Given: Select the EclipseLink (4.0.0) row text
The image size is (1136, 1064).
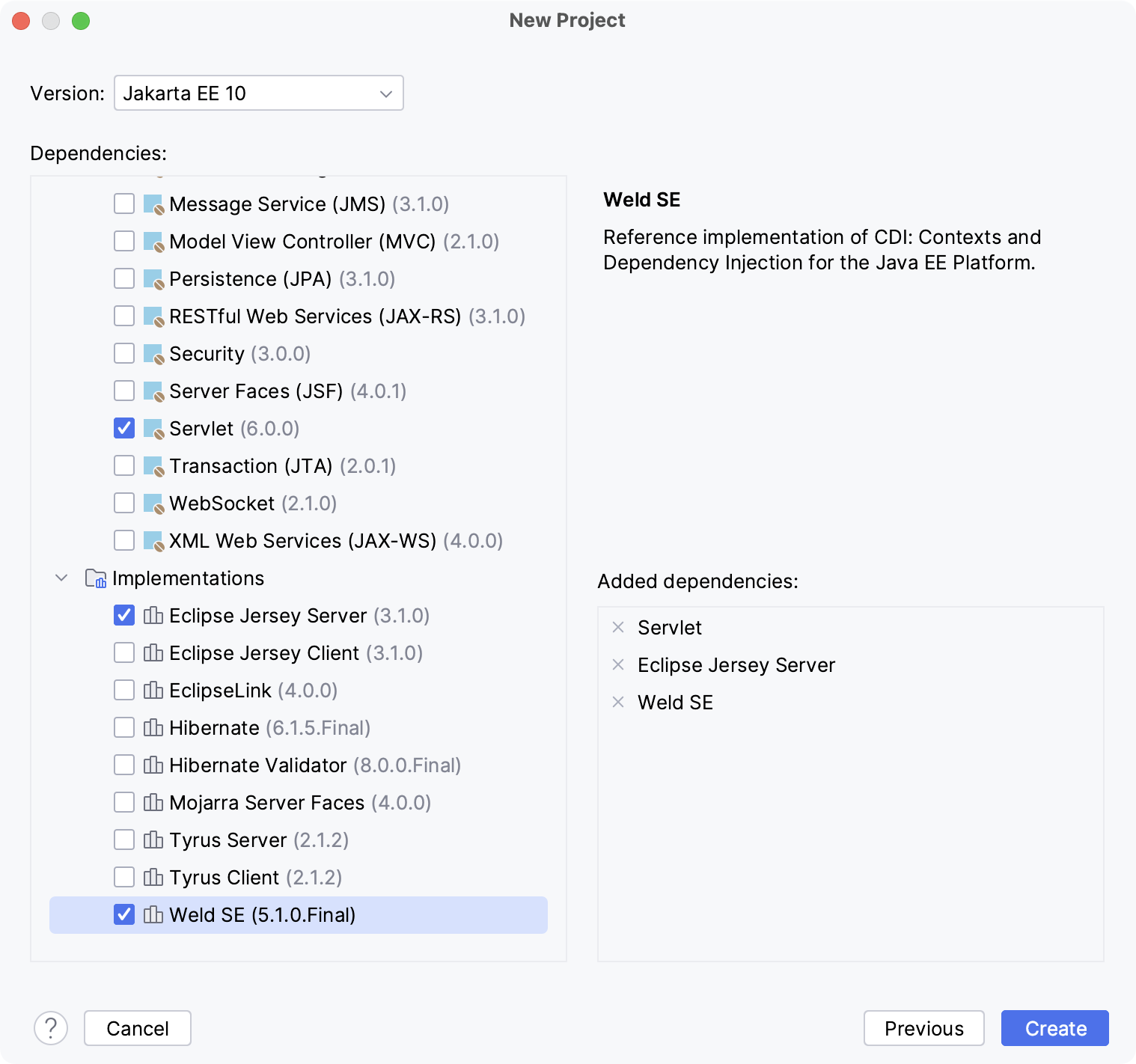Looking at the screenshot, I should 254,690.
